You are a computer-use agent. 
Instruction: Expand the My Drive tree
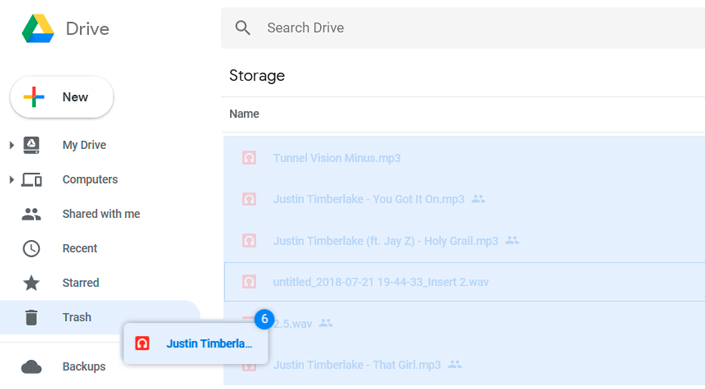(11, 145)
